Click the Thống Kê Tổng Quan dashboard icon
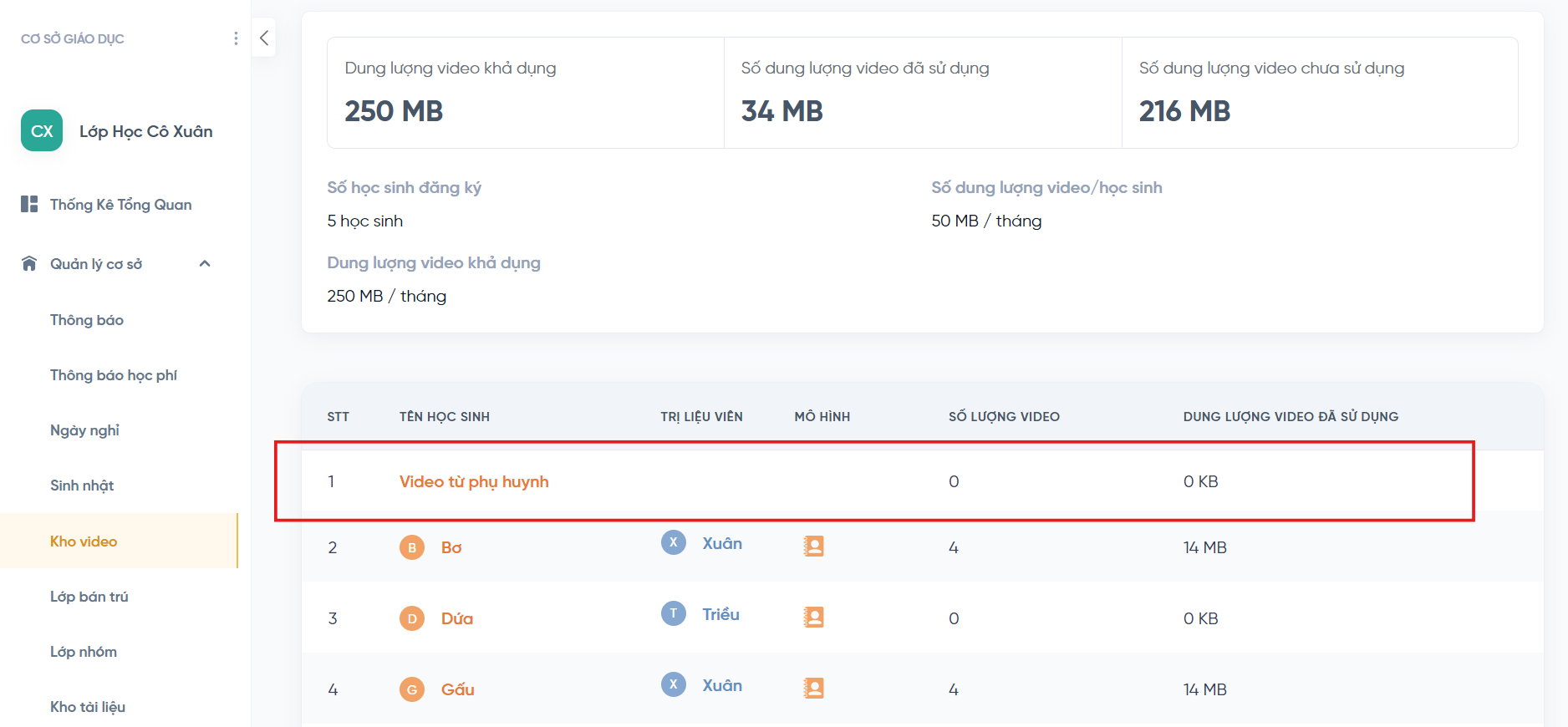Image resolution: width=1568 pixels, height=727 pixels. [29, 204]
